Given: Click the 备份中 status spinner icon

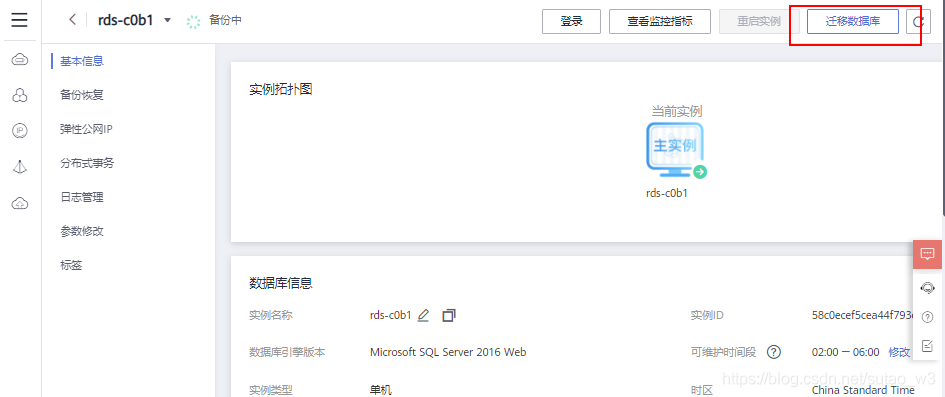Looking at the screenshot, I should pyautogui.click(x=193, y=22).
